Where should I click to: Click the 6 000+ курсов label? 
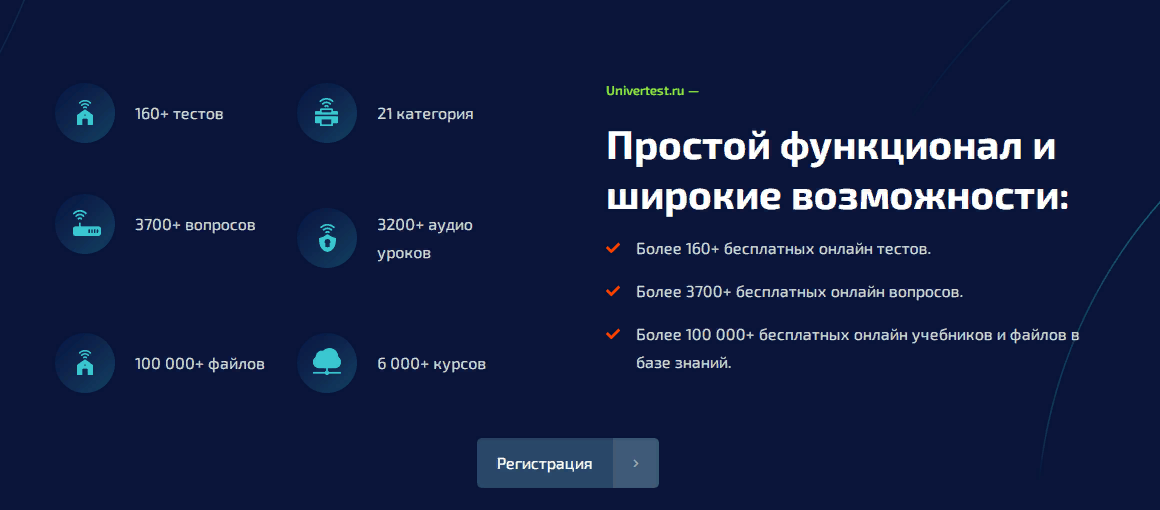click(431, 364)
